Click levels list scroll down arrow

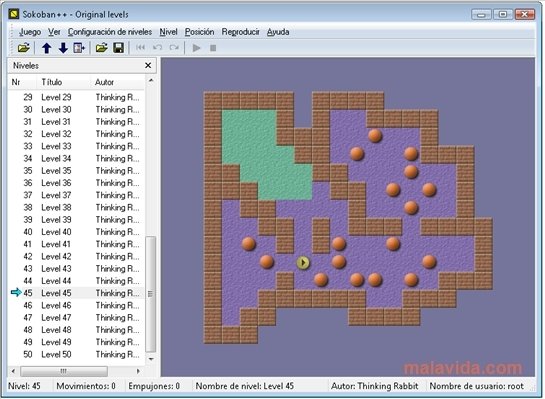click(x=151, y=359)
